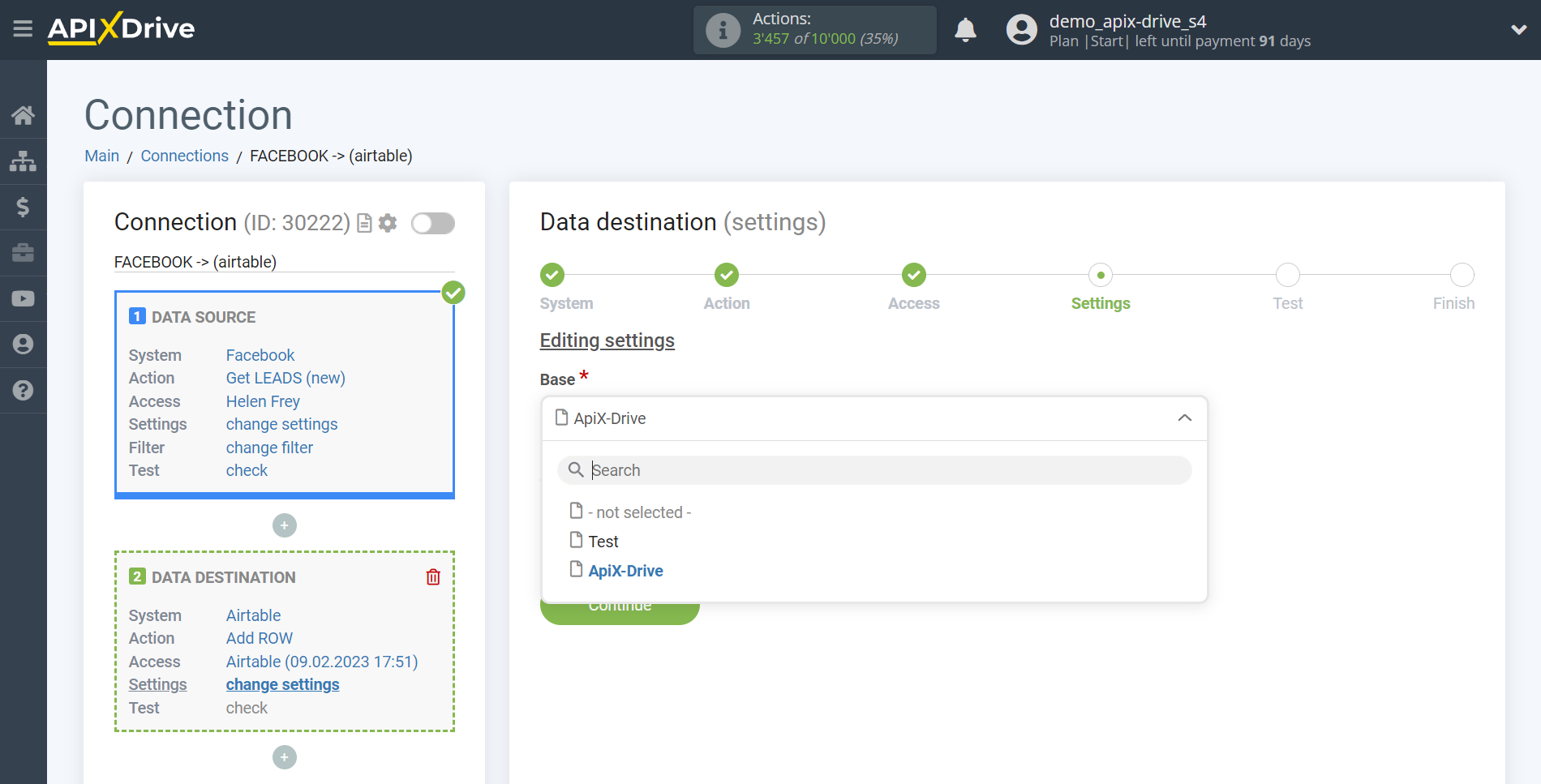Open the Helen Frey access link
Screen dimensions: 1541x784
click(263, 401)
